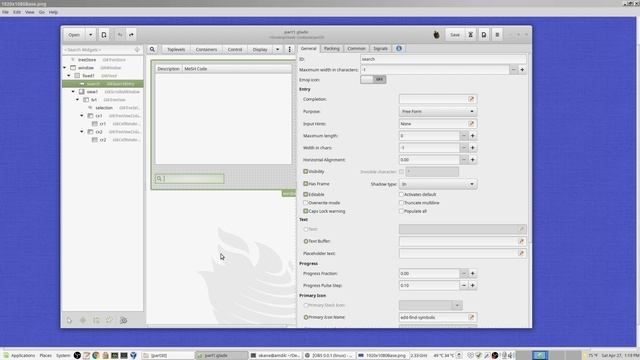Image resolution: width=640 pixels, height=360 pixels.
Task: Toggle the Visibility checkbox
Action: point(305,171)
